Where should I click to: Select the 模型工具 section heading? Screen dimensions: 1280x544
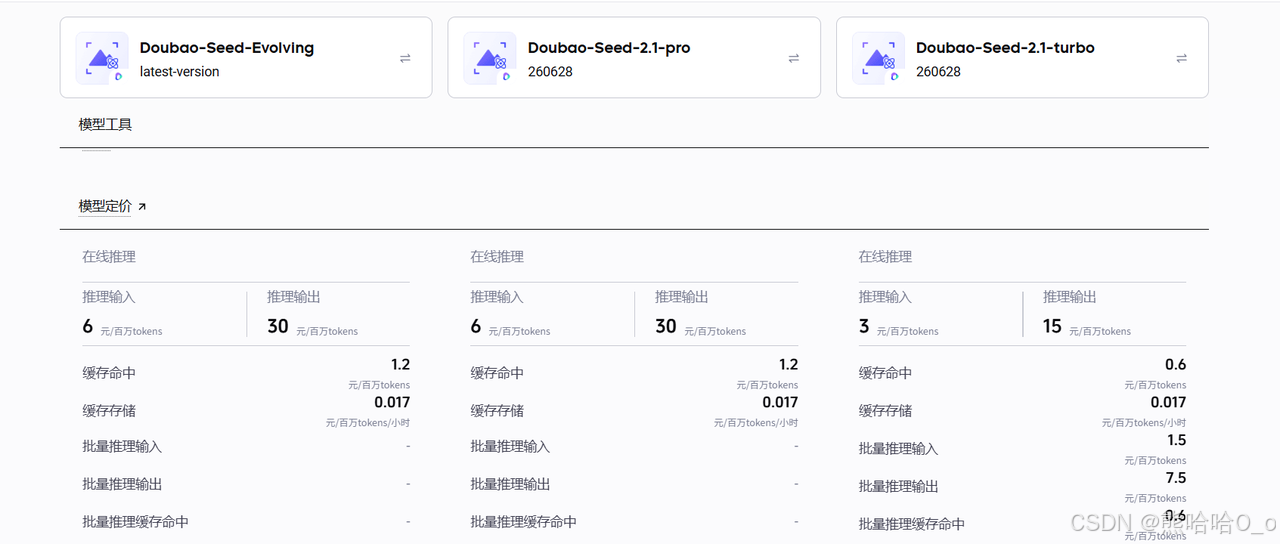(105, 124)
